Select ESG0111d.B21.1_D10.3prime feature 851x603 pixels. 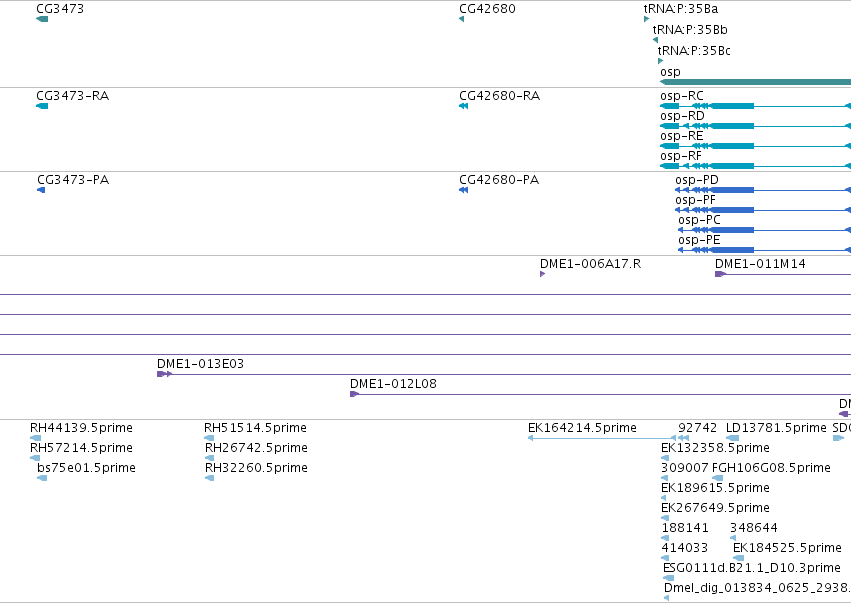[669, 578]
